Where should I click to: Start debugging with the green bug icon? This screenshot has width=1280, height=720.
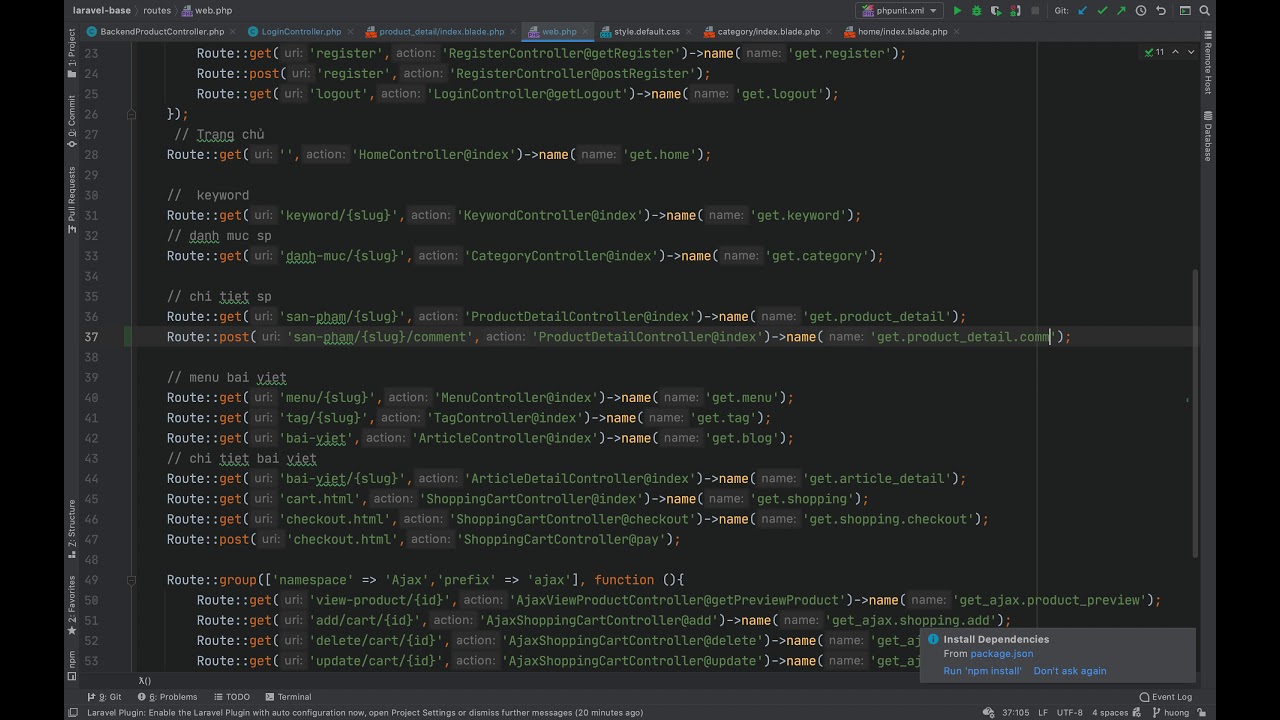tap(976, 11)
